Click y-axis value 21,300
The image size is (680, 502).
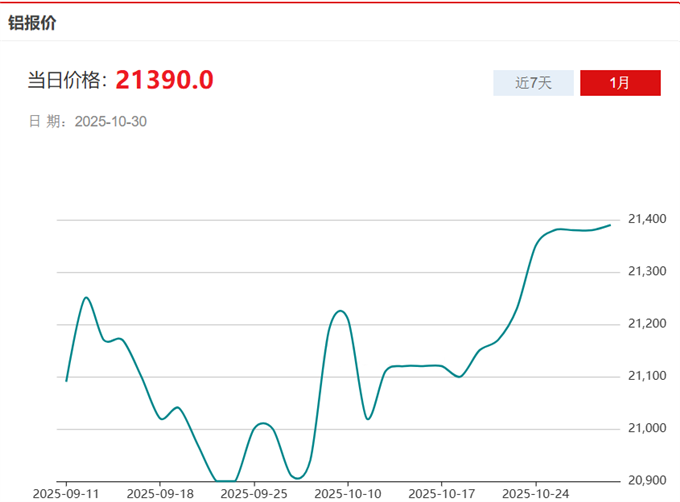(x=645, y=271)
